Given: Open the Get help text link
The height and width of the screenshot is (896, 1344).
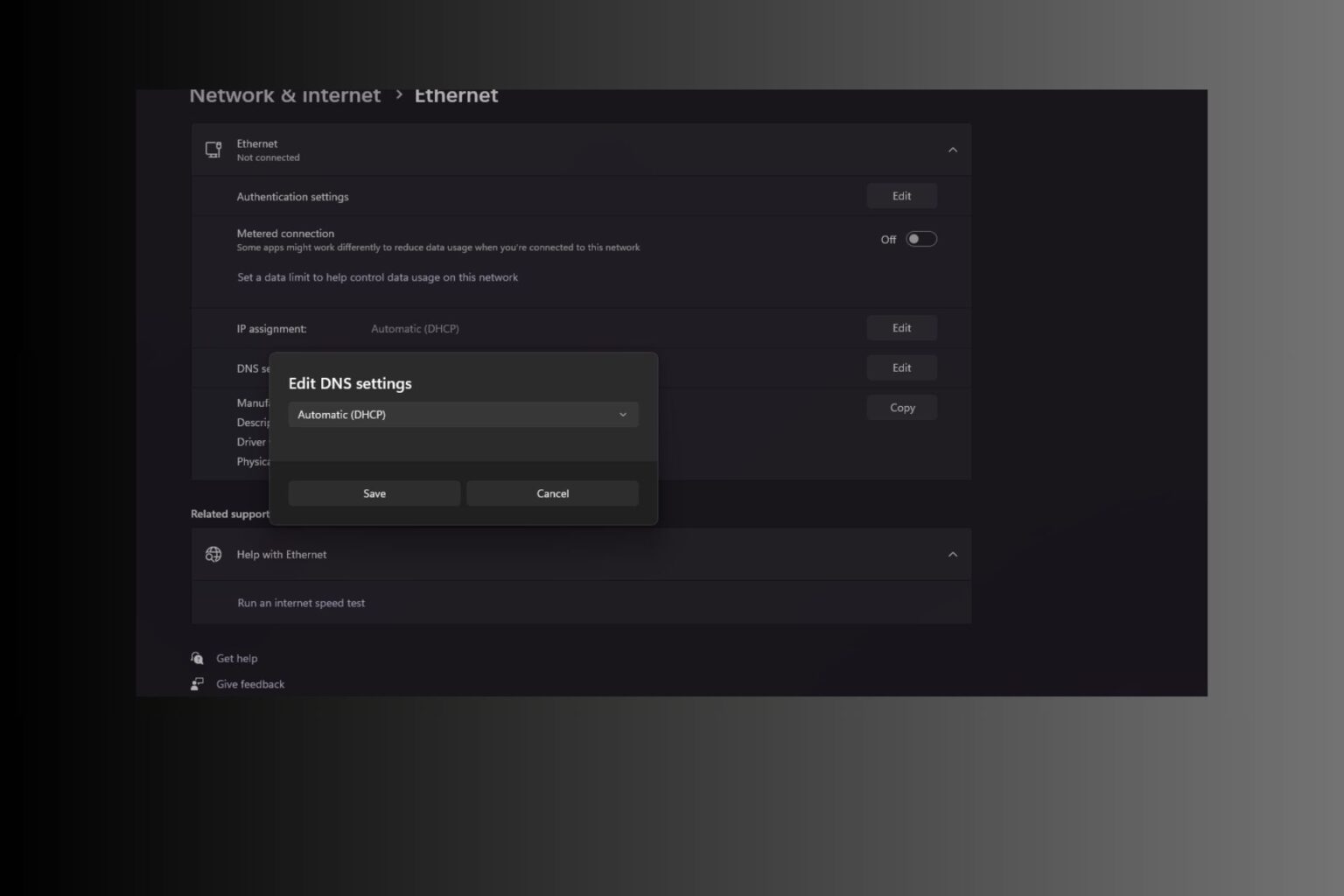Looking at the screenshot, I should click(237, 658).
